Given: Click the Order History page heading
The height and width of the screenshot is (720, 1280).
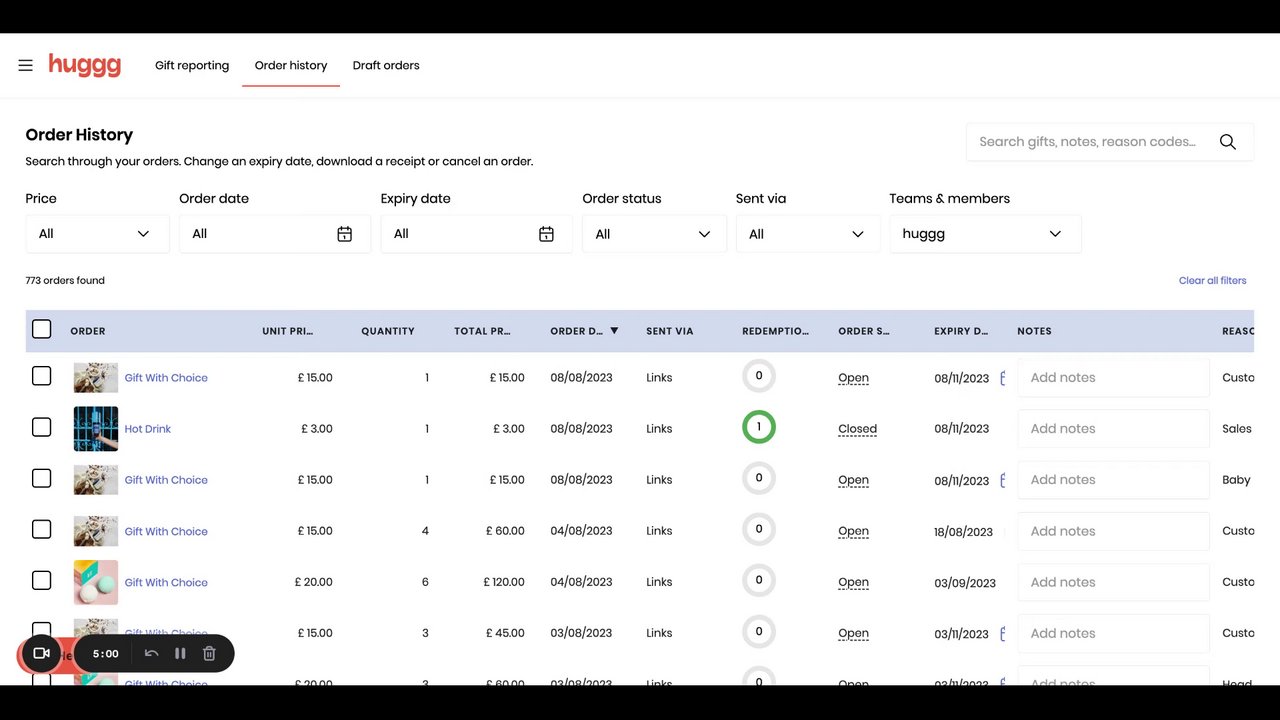Looking at the screenshot, I should 79,135.
